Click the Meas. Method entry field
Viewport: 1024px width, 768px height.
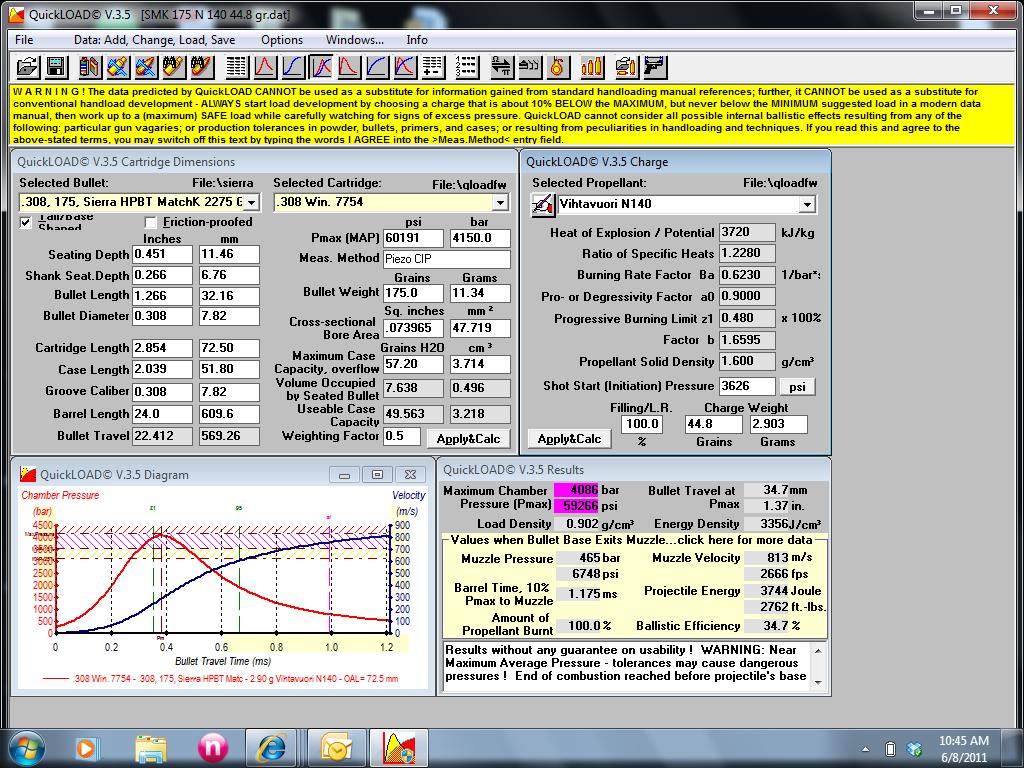(447, 259)
